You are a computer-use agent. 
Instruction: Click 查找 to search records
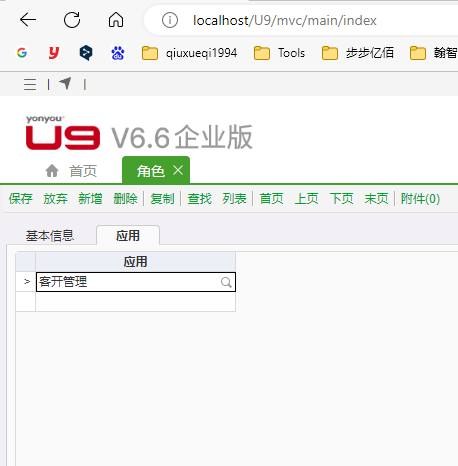coord(199,199)
